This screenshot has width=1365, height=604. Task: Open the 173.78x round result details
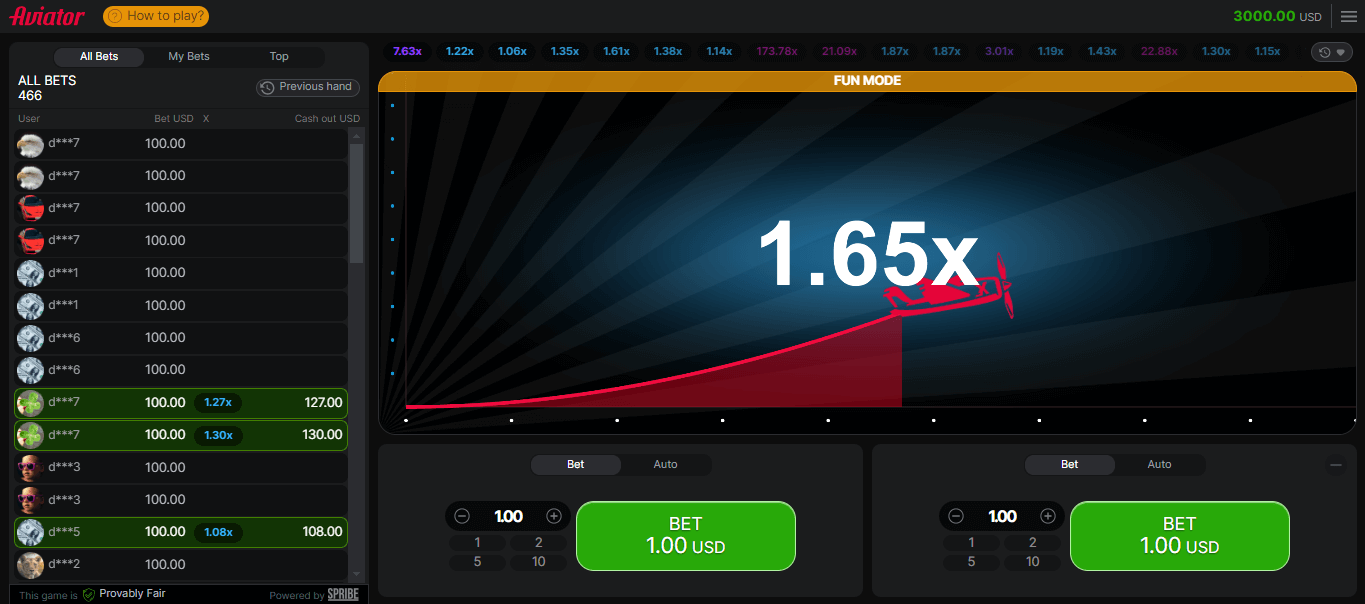(777, 51)
